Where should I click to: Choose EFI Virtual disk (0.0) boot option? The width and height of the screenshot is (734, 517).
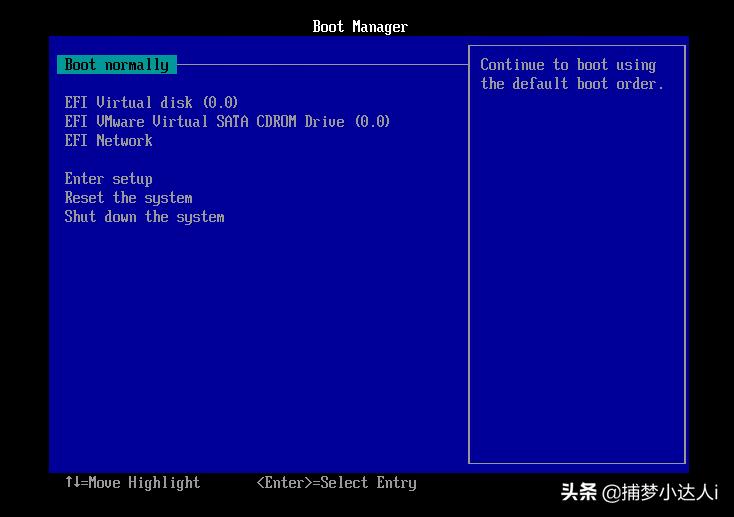151,103
